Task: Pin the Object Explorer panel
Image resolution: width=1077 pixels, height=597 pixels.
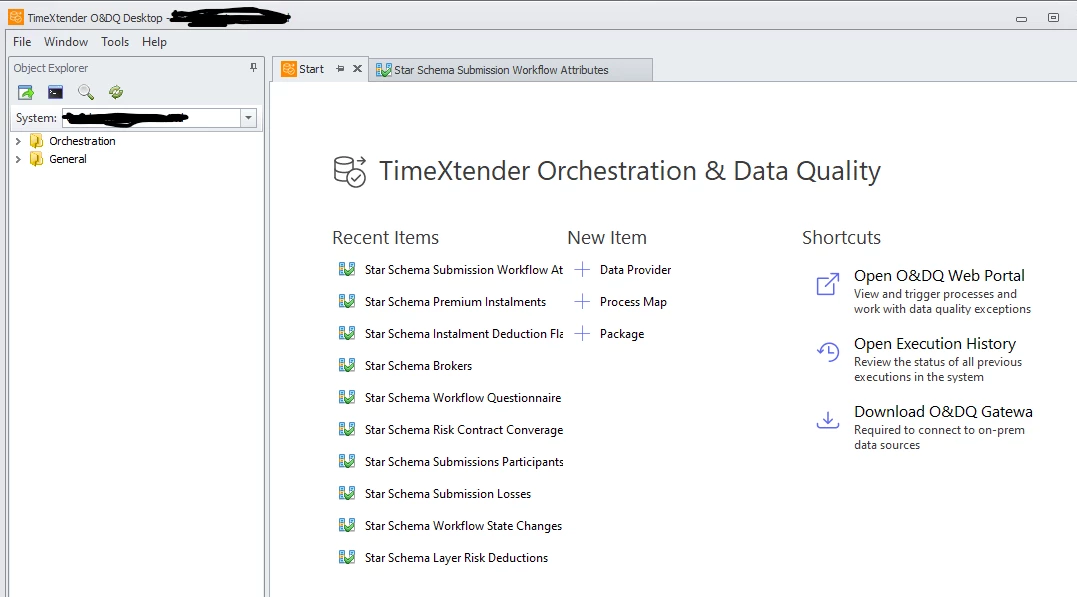Action: (253, 67)
